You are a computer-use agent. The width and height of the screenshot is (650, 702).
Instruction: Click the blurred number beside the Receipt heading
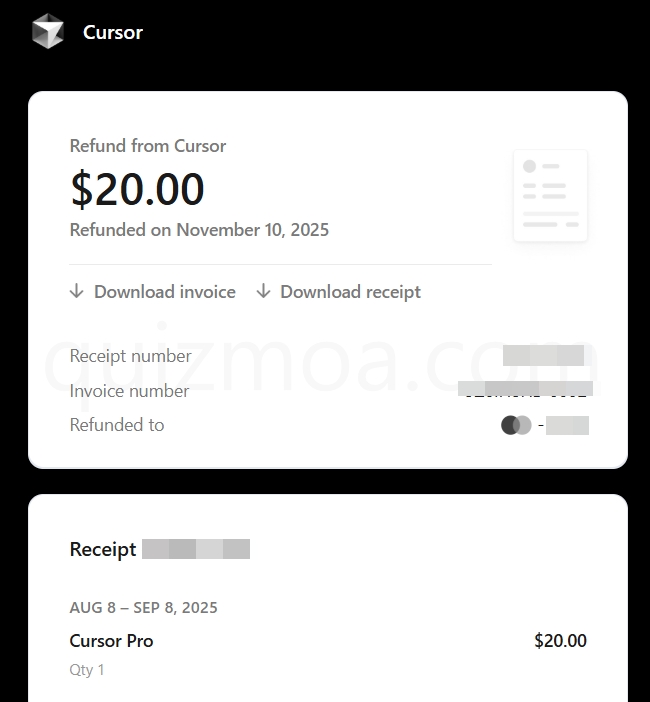point(196,549)
